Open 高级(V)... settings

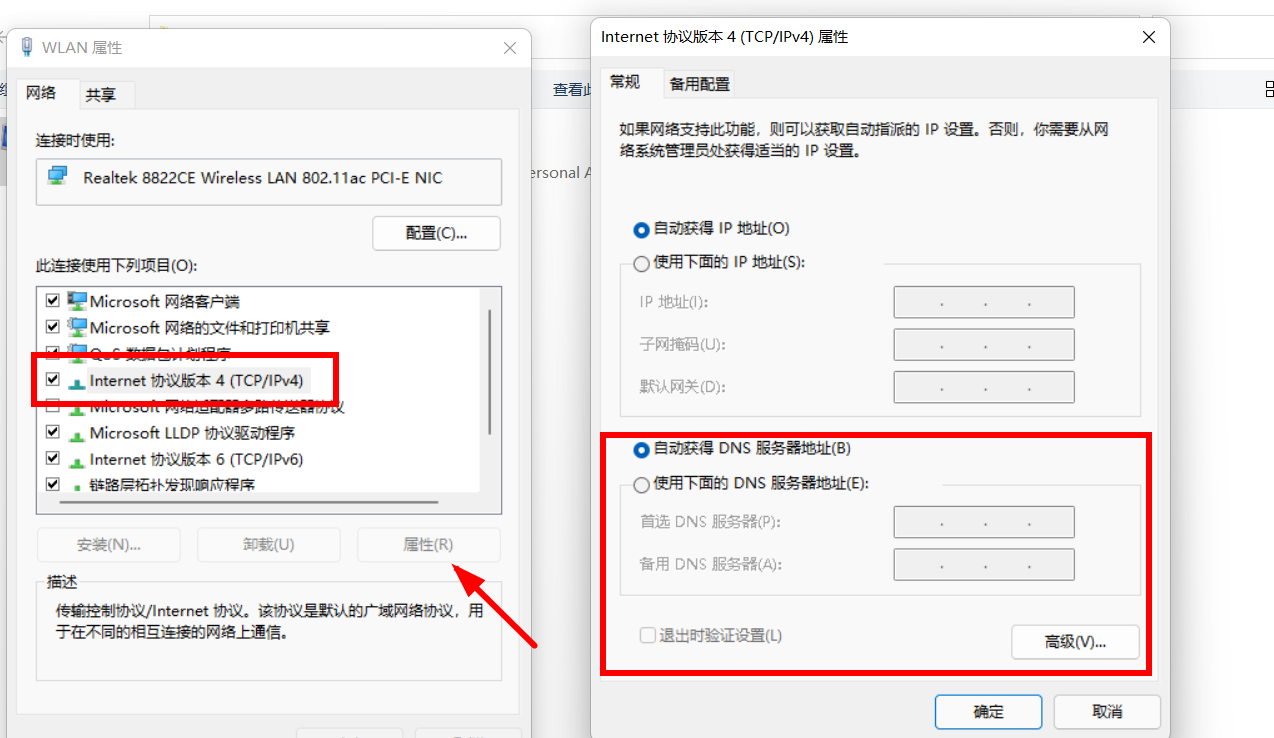pos(1075,642)
